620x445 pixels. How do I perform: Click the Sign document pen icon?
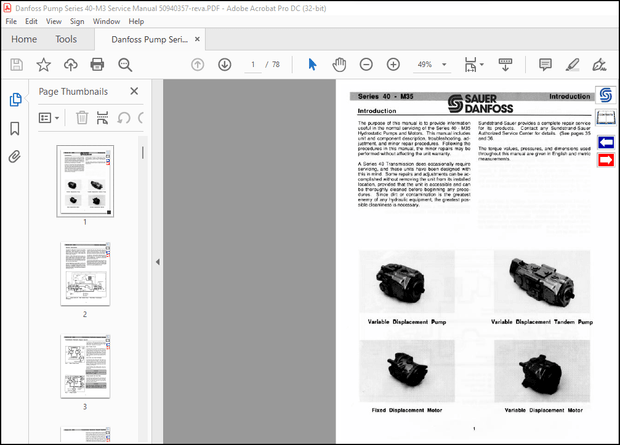point(599,64)
